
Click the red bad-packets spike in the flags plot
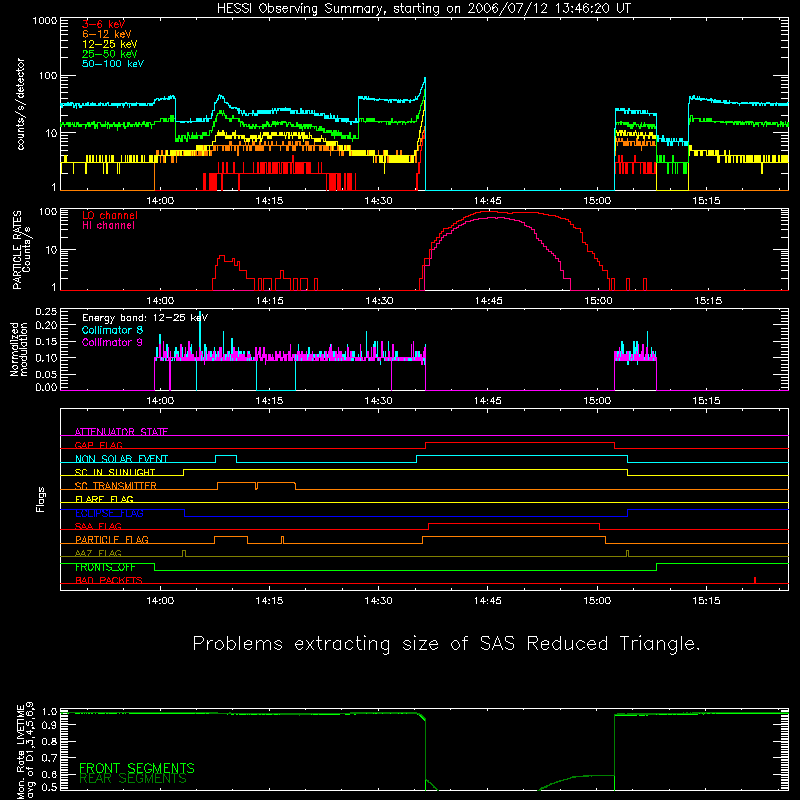click(755, 580)
